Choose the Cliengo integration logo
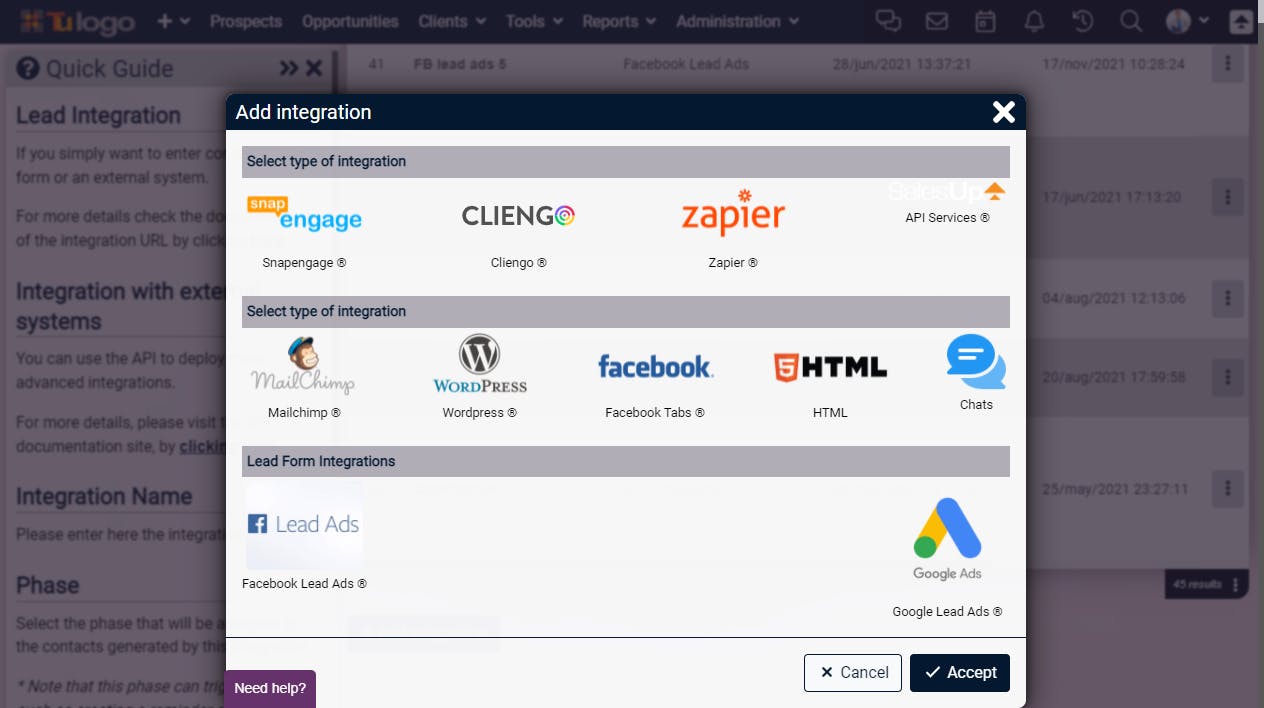1264x708 pixels. (x=518, y=215)
